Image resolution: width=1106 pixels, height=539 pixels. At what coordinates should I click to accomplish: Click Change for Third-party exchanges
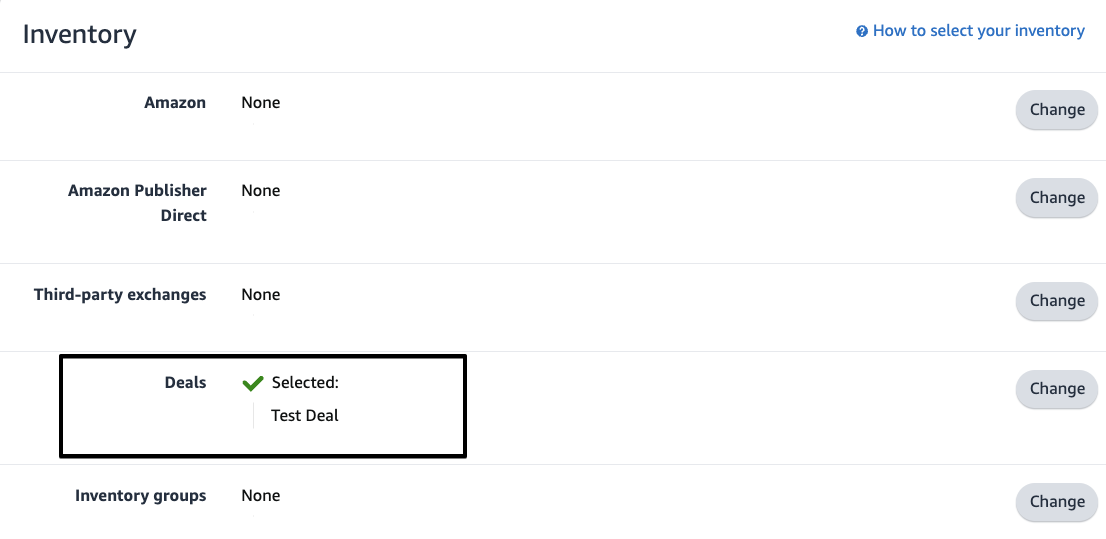(x=1057, y=301)
